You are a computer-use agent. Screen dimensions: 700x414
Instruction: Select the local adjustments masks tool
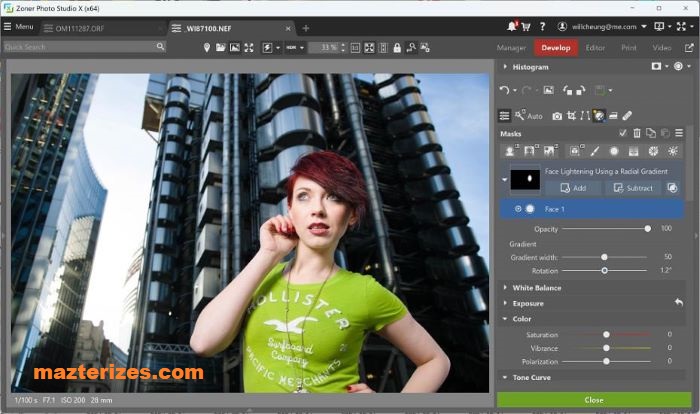[x=599, y=116]
